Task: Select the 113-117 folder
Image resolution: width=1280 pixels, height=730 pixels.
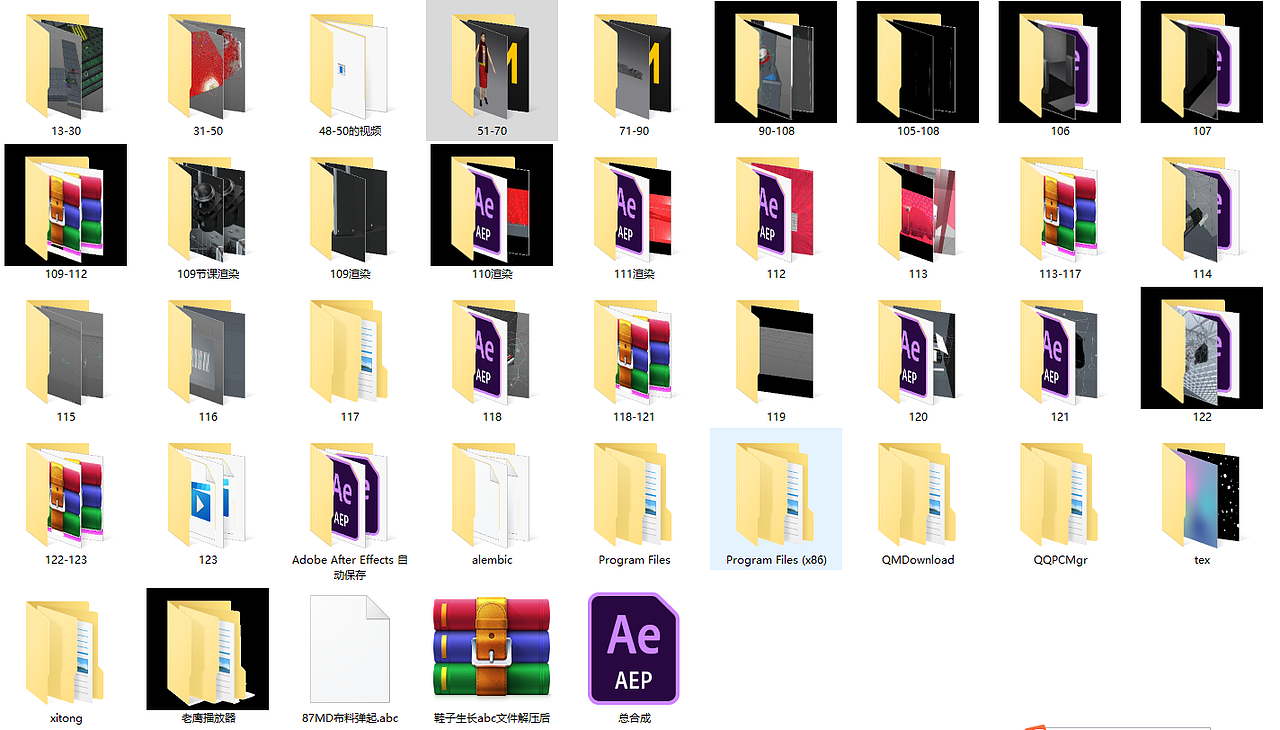Action: coord(1060,209)
